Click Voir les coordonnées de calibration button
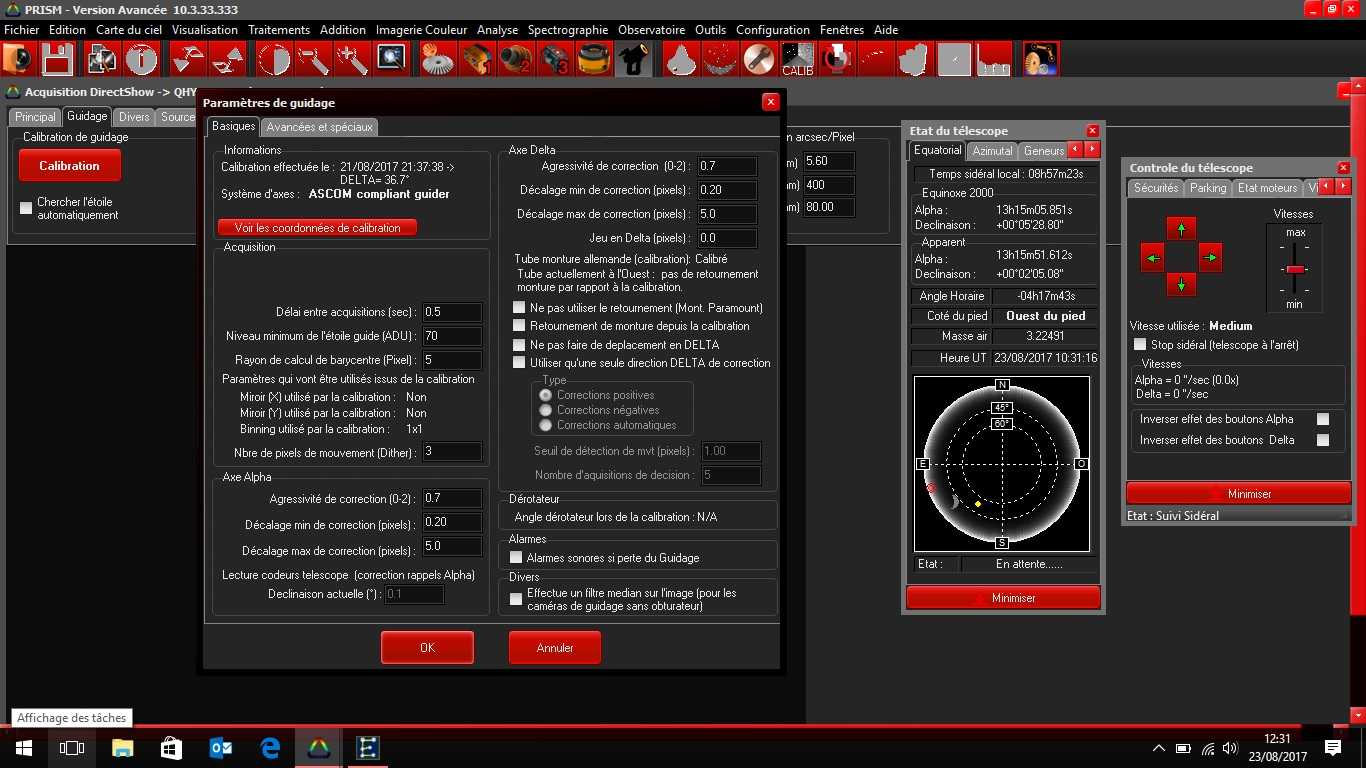The height and width of the screenshot is (768, 1366). pos(317,228)
